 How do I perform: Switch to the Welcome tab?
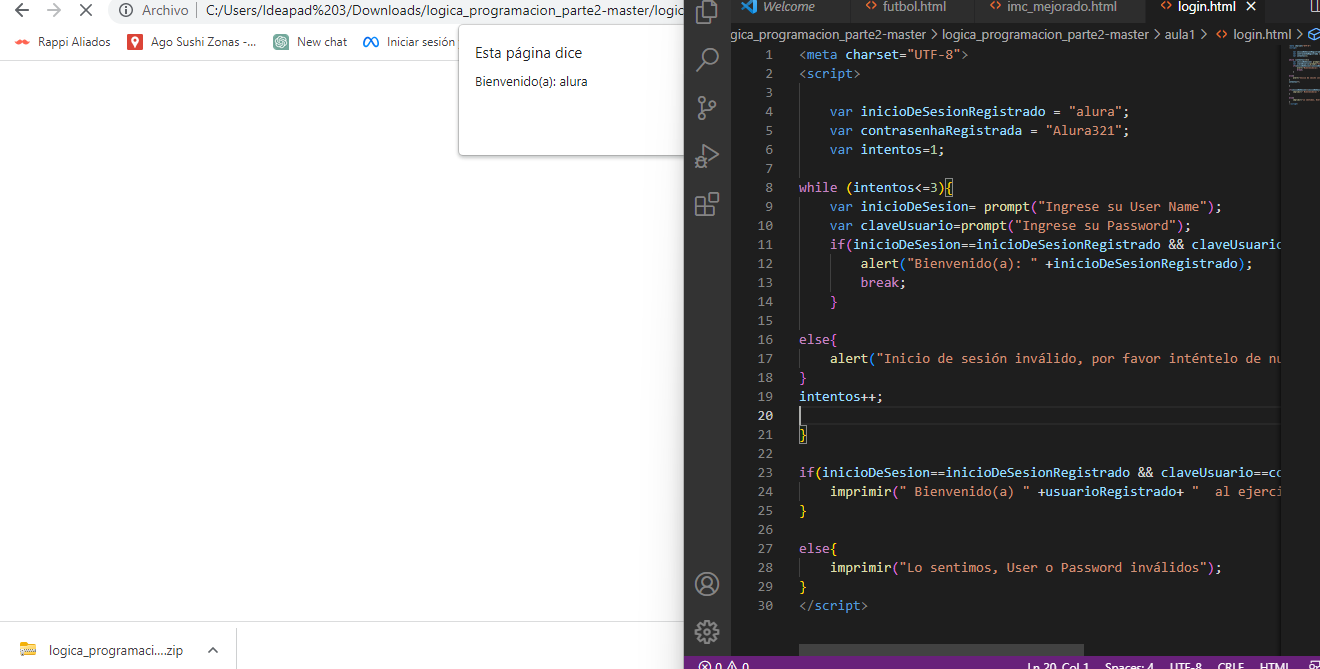pos(788,7)
